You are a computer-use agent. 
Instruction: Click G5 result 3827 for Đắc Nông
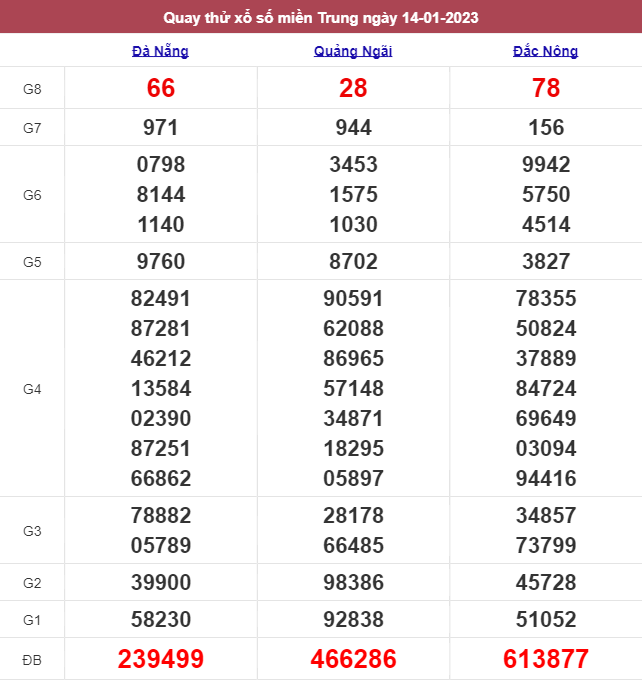[546, 262]
